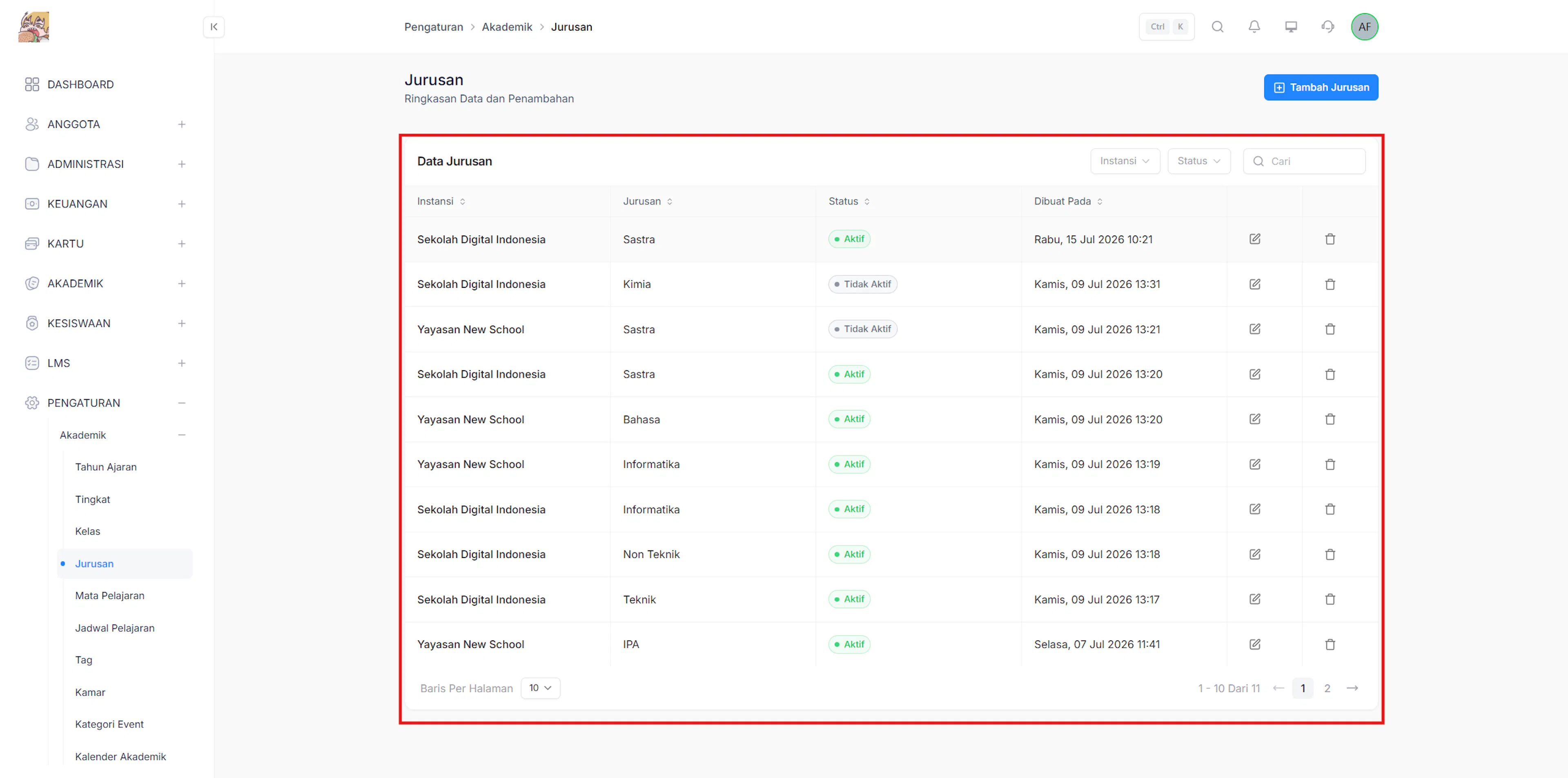The height and width of the screenshot is (778, 1568).
Task: Click the Pengaturan breadcrumb link
Action: pos(433,27)
